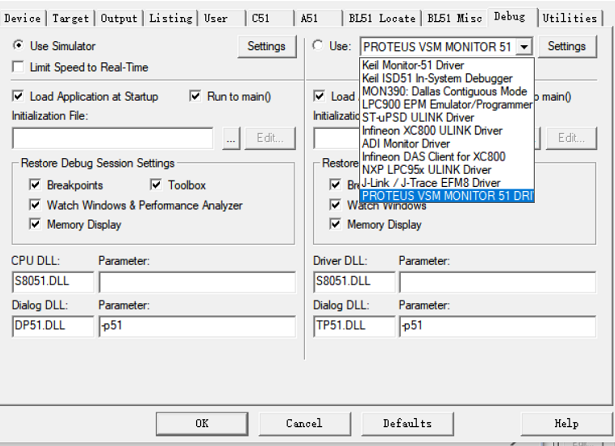Edit Dialog DLL field TP51.DLL
The image size is (615, 446).
(x=354, y=326)
